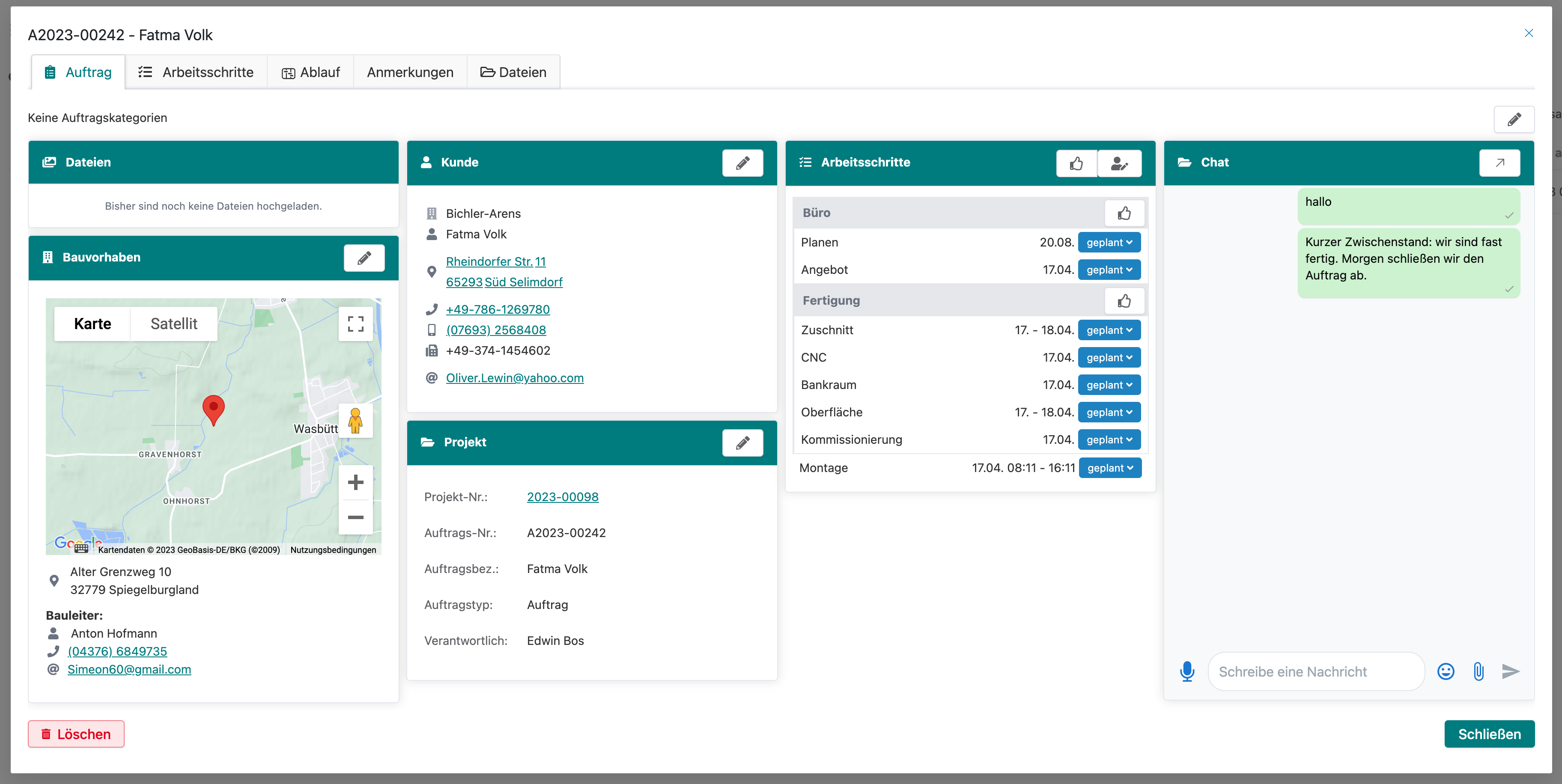Attach a file with paperclip icon
Viewport: 1562px width, 784px height.
click(1479, 671)
